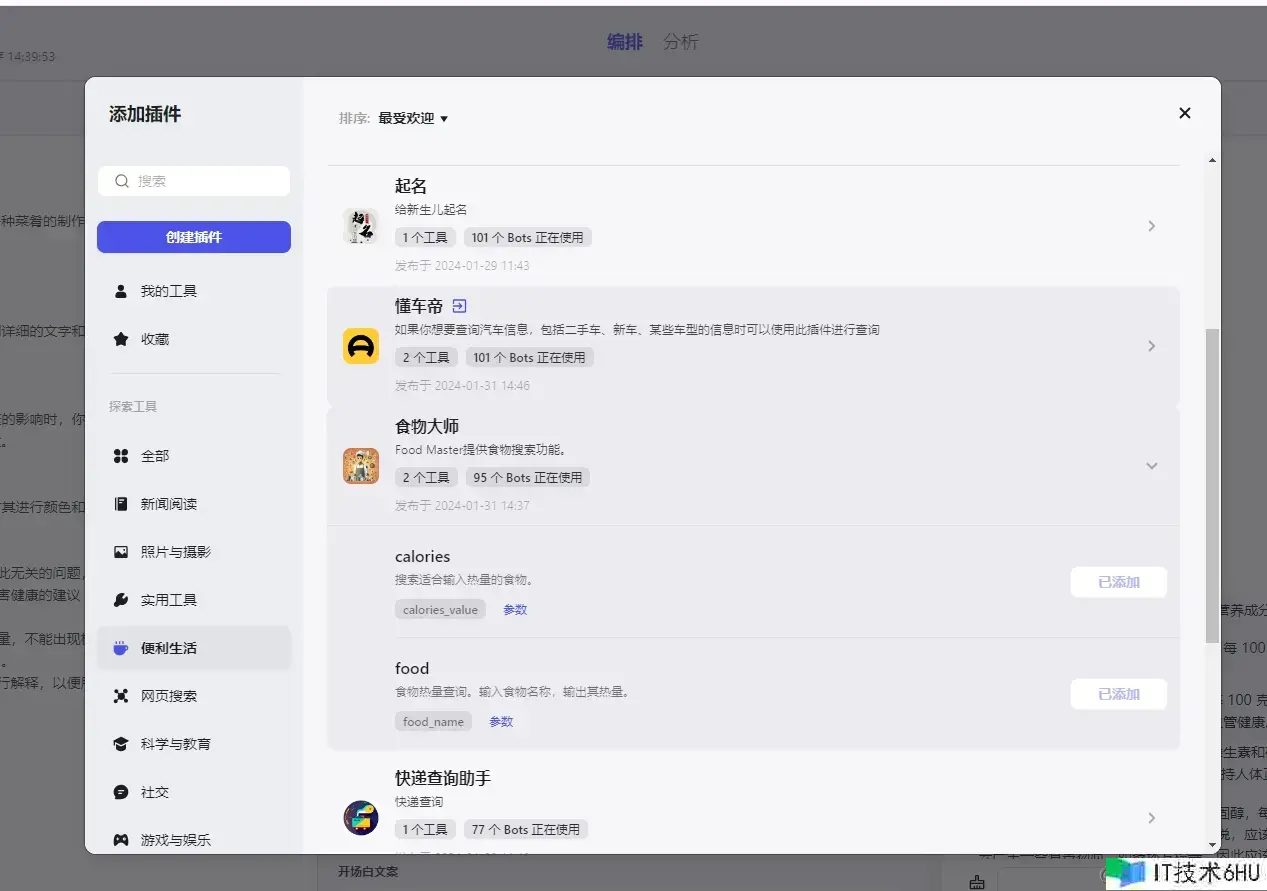Click the 快递查询助手 plugin icon
The height and width of the screenshot is (891, 1267).
click(360, 818)
